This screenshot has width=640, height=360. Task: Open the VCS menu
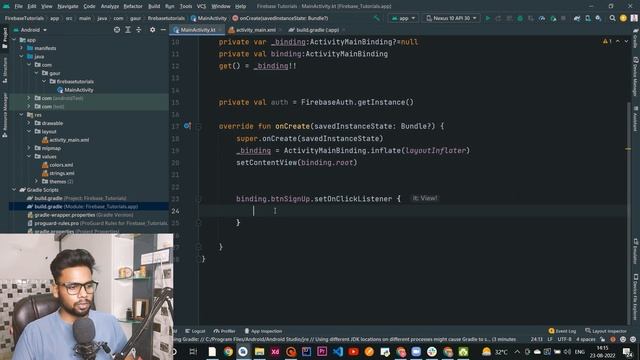point(201,6)
